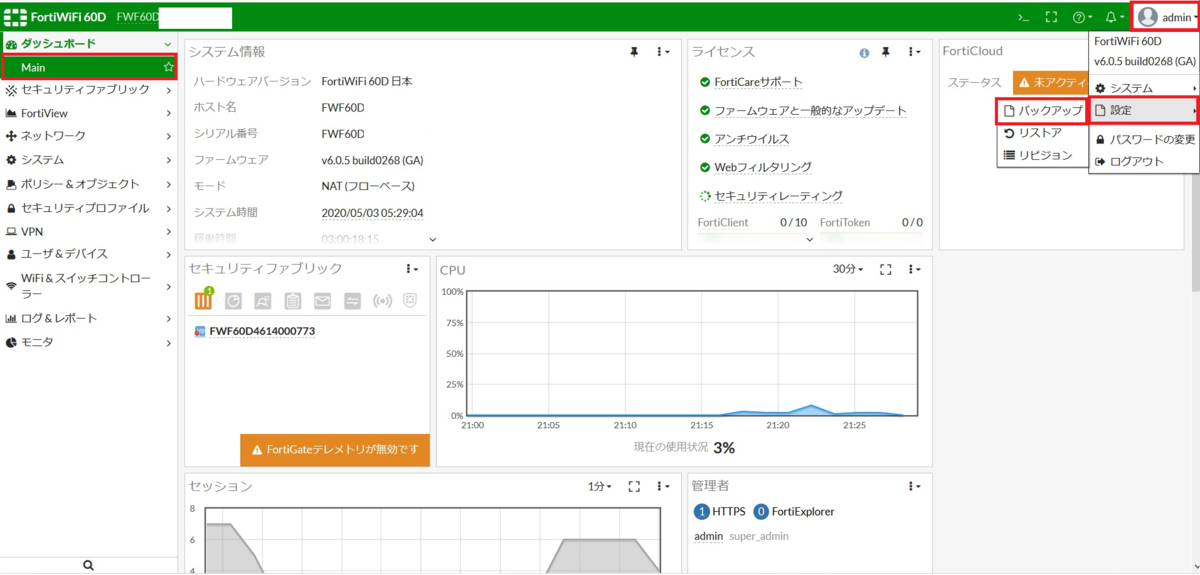Expand セキュリティプロファイル in the sidebar

point(89,208)
